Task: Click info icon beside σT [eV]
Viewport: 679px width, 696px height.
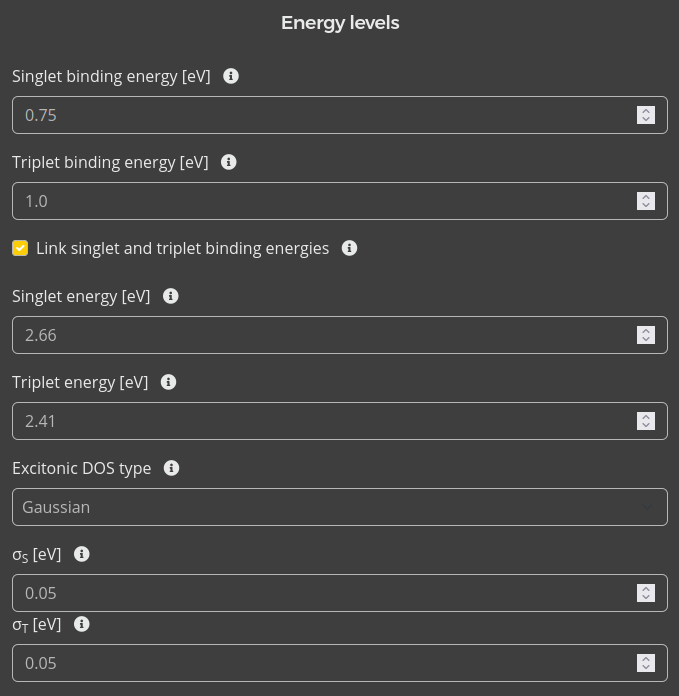Action: pyautogui.click(x=82, y=624)
